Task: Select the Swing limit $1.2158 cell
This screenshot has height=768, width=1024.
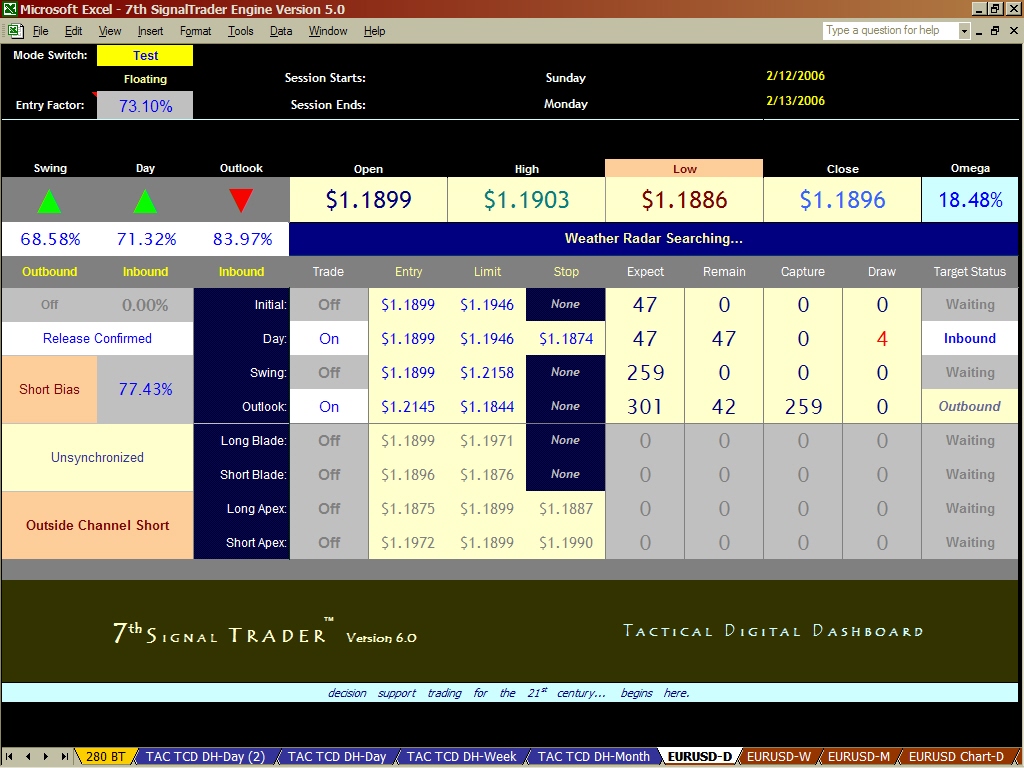Action: [487, 372]
